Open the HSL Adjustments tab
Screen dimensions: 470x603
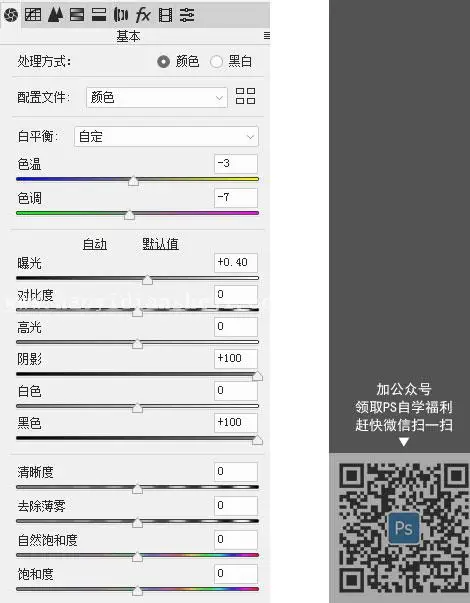click(x=77, y=15)
